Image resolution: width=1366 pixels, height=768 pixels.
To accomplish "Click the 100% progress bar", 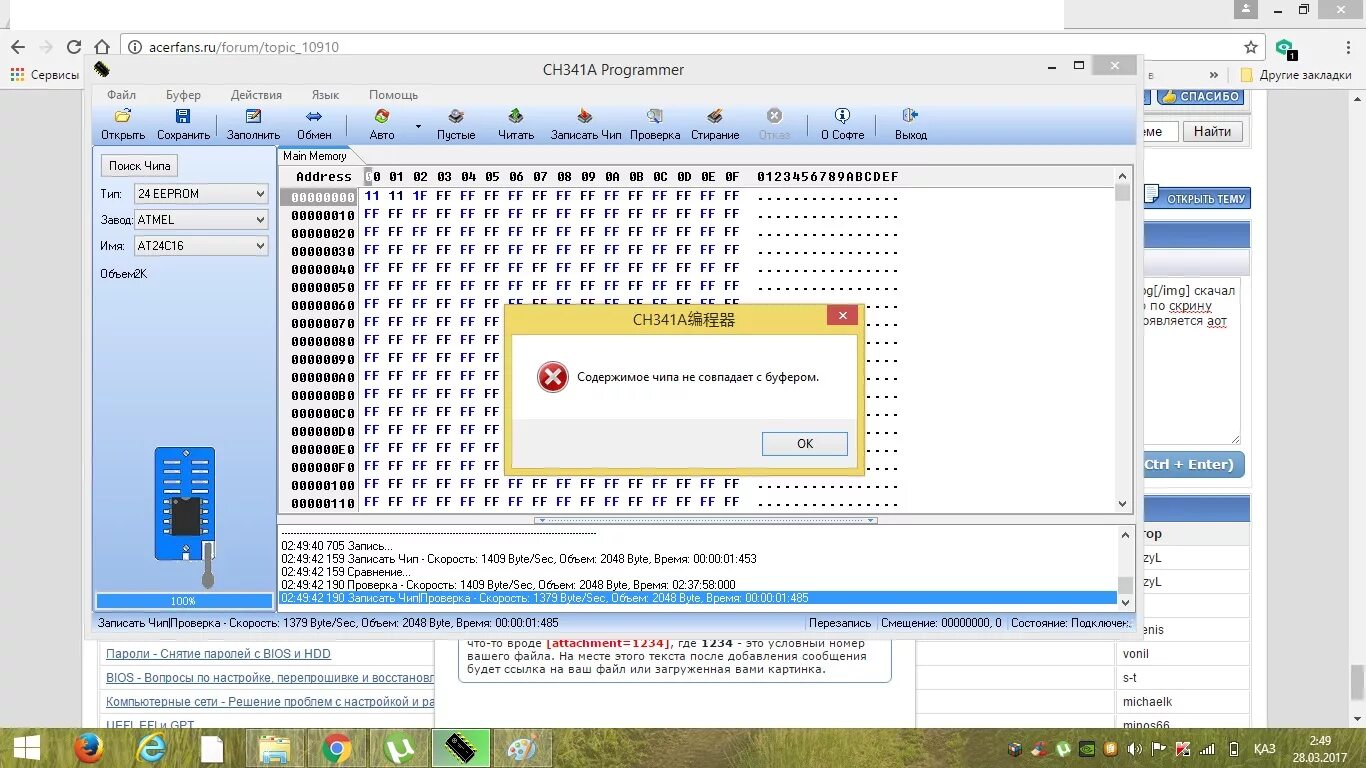I will tap(184, 601).
